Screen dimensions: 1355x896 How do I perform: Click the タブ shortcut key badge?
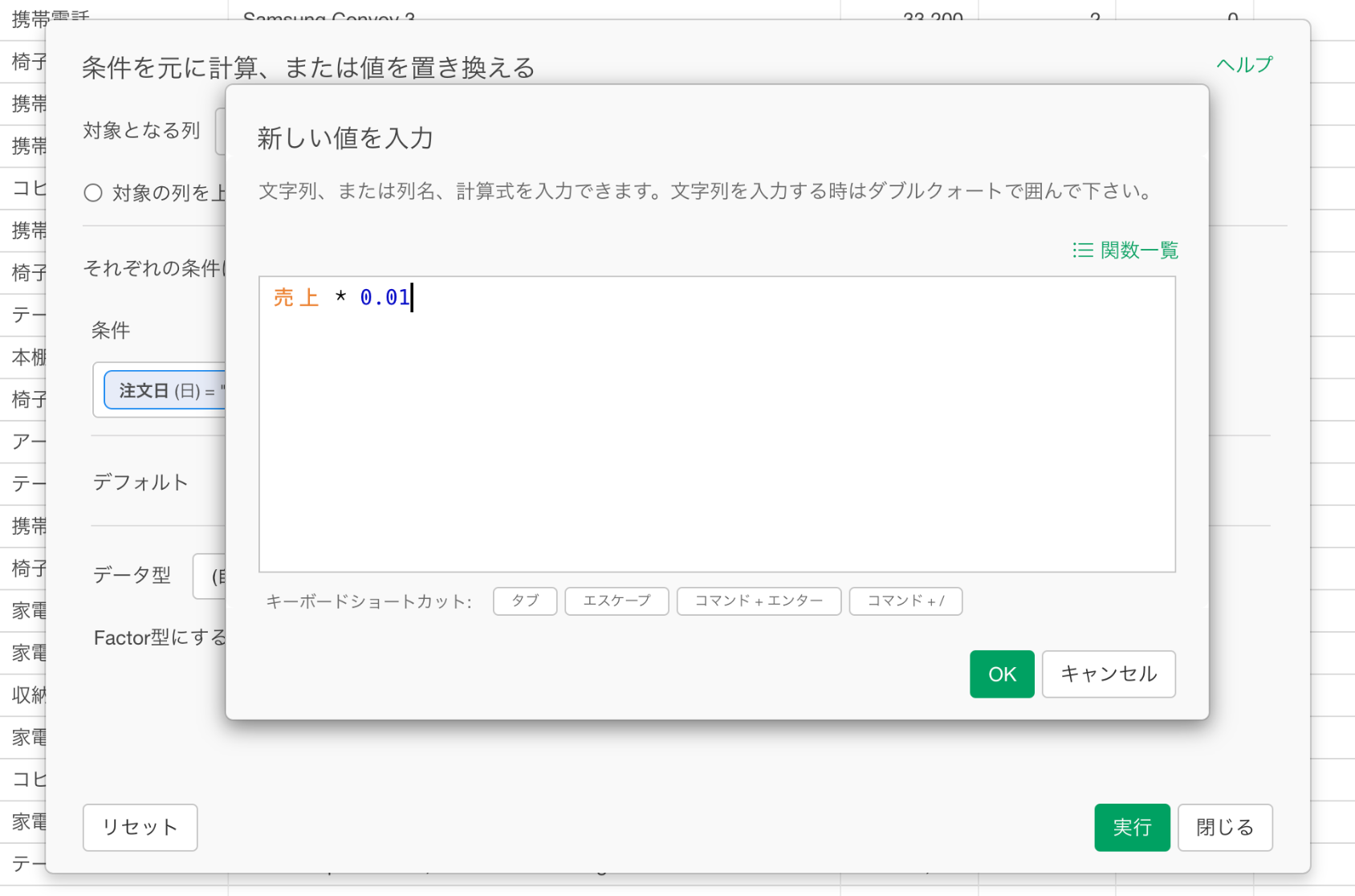[x=524, y=601]
